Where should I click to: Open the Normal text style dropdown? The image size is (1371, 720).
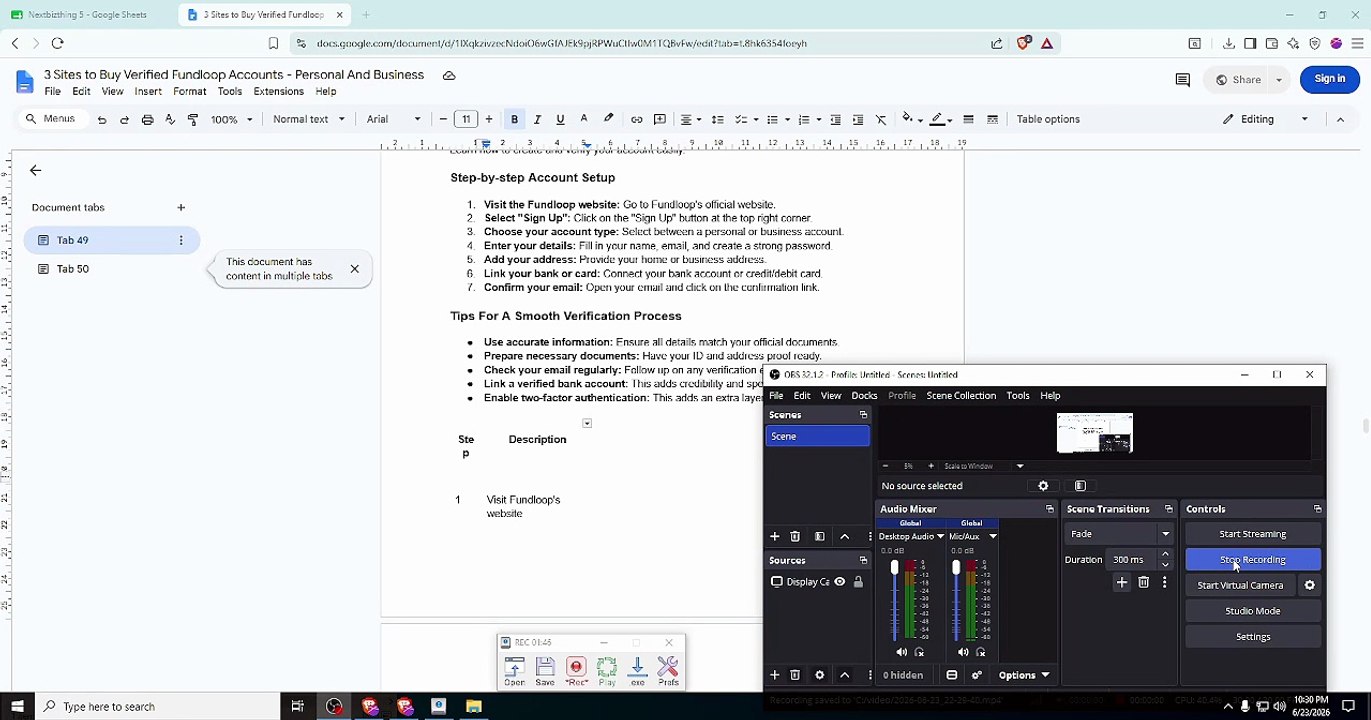click(309, 119)
